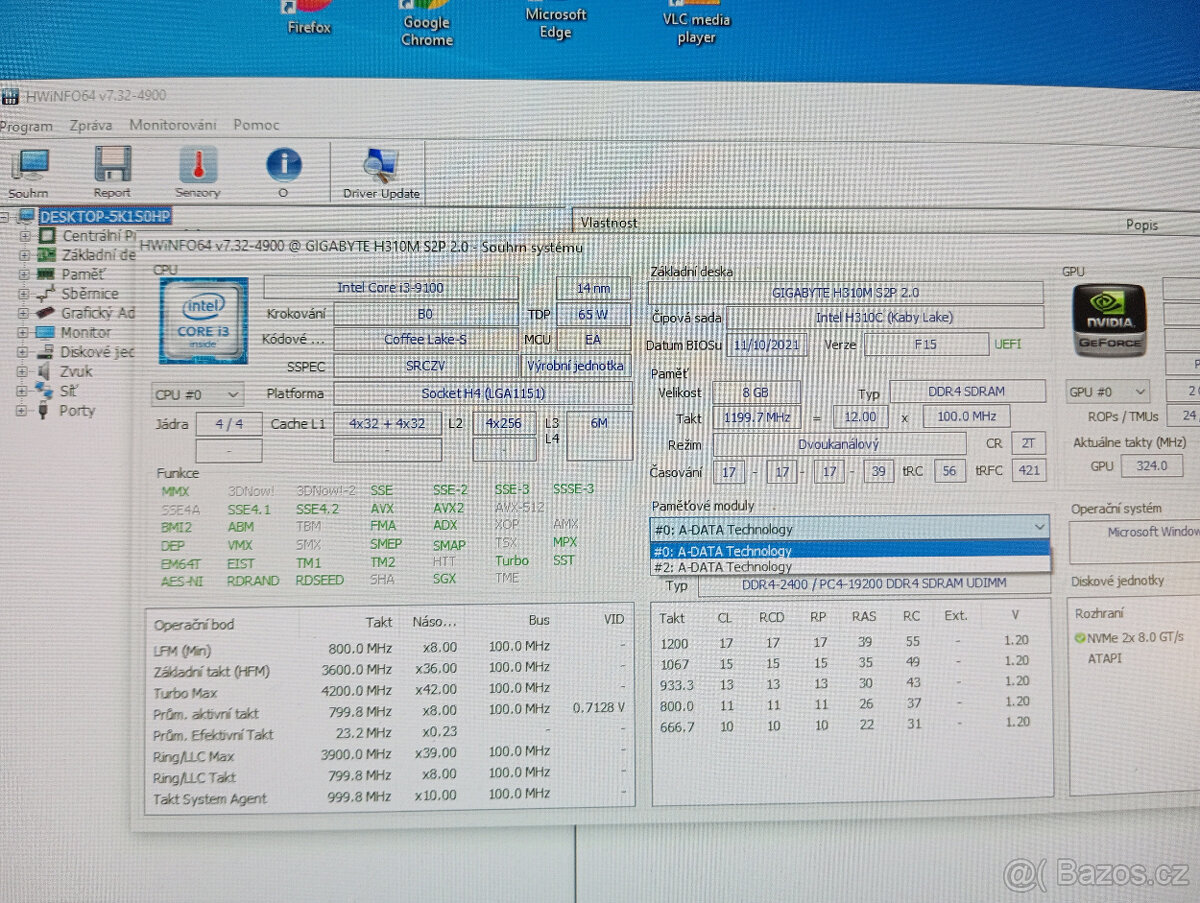Click the Socket H4 (LGA1151) platform field
The image size is (1200, 903).
pos(482,393)
